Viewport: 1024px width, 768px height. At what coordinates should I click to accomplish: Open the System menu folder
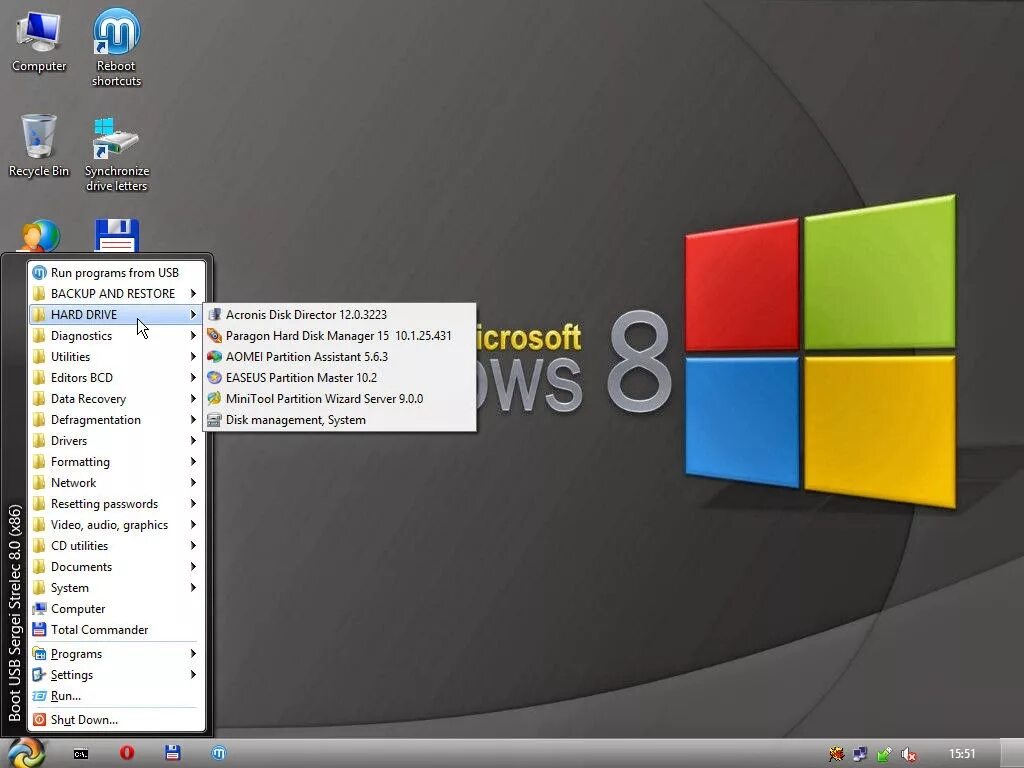(x=116, y=588)
